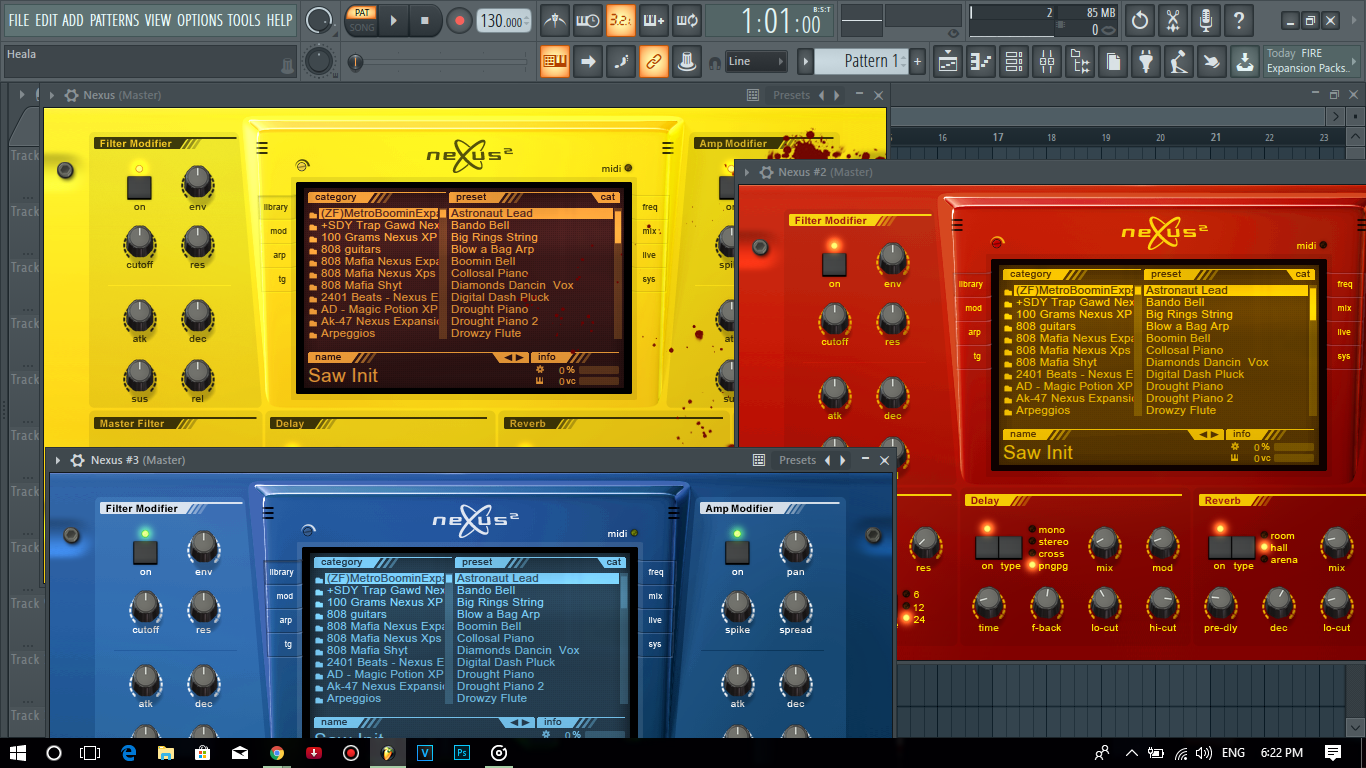Toggle Filter Modifier on button in yellow Nexus
Screen dimensions: 1366x768
click(x=139, y=187)
